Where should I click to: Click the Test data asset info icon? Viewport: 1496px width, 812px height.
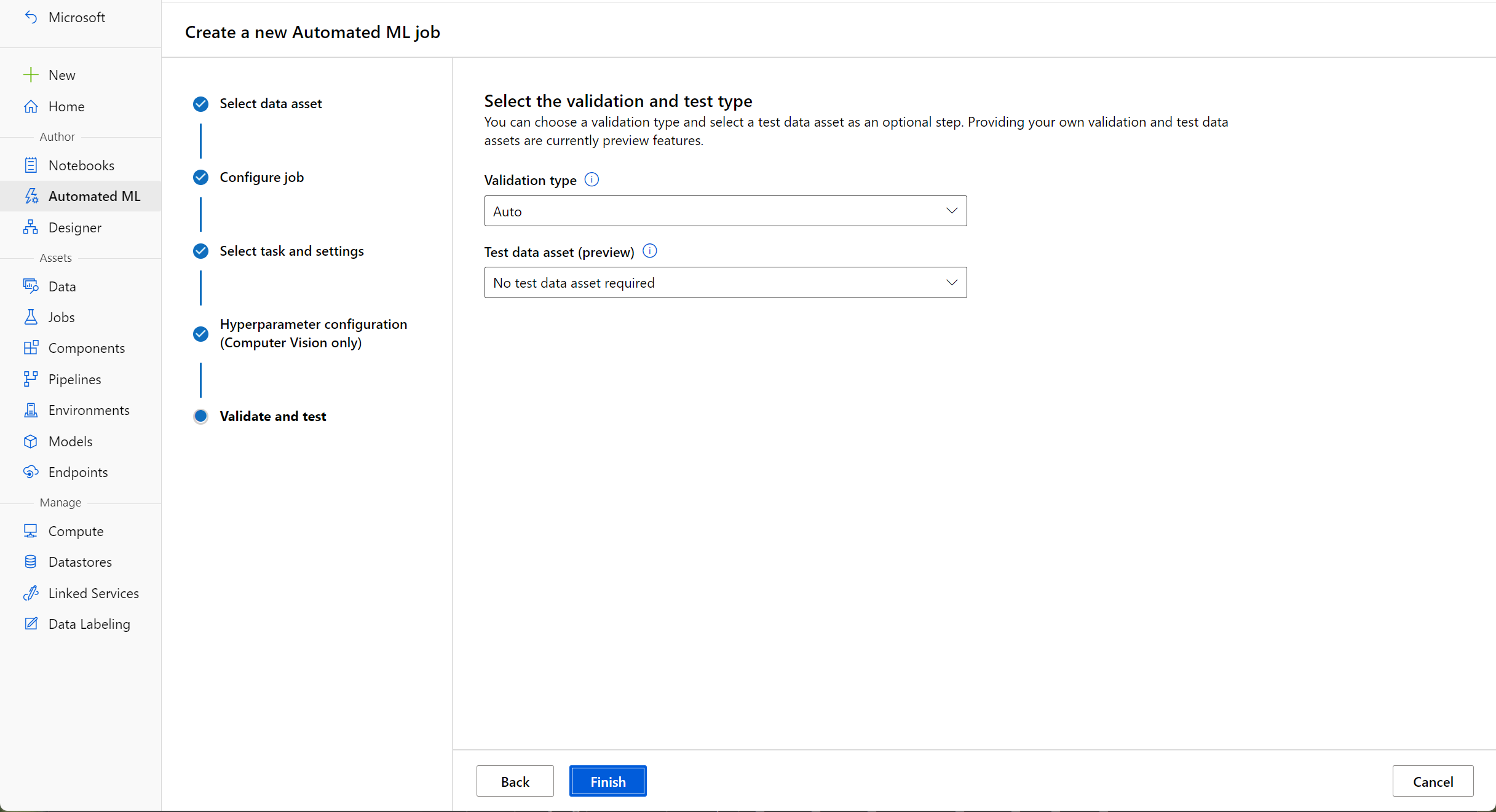649,251
